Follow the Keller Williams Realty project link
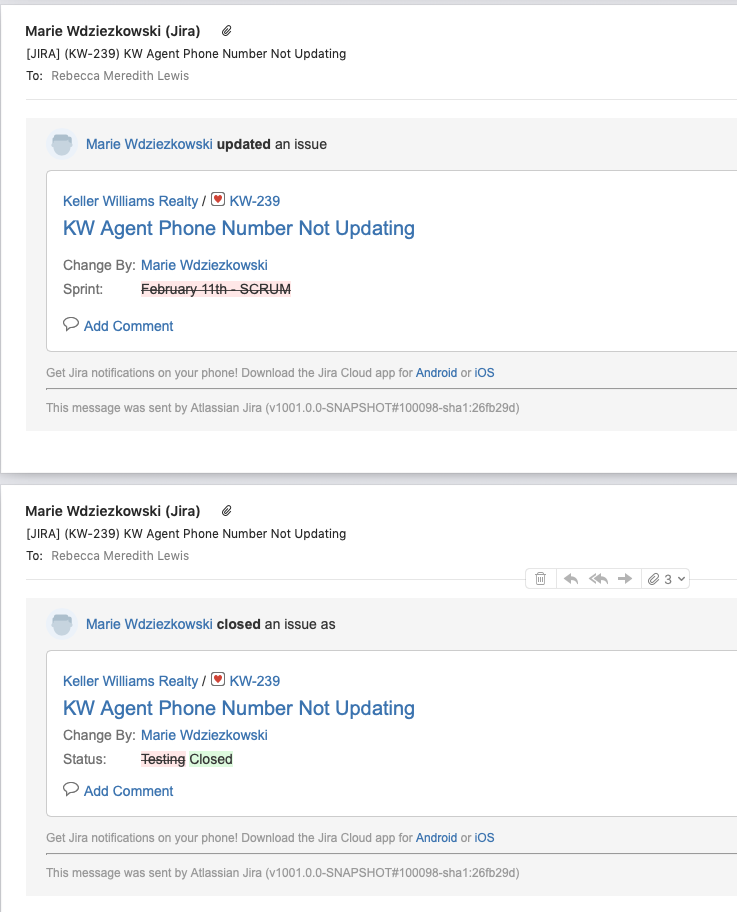This screenshot has width=737, height=912. [130, 200]
